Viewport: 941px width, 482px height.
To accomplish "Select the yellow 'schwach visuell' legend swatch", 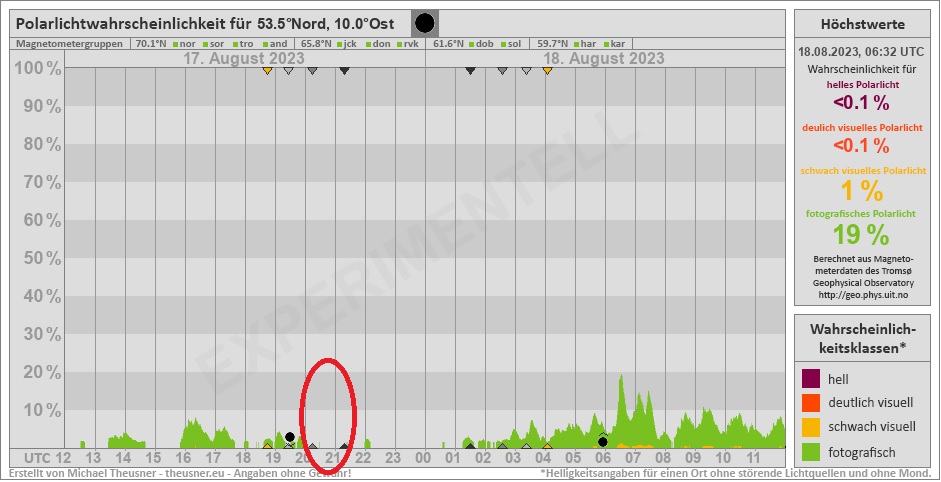I will coord(811,427).
